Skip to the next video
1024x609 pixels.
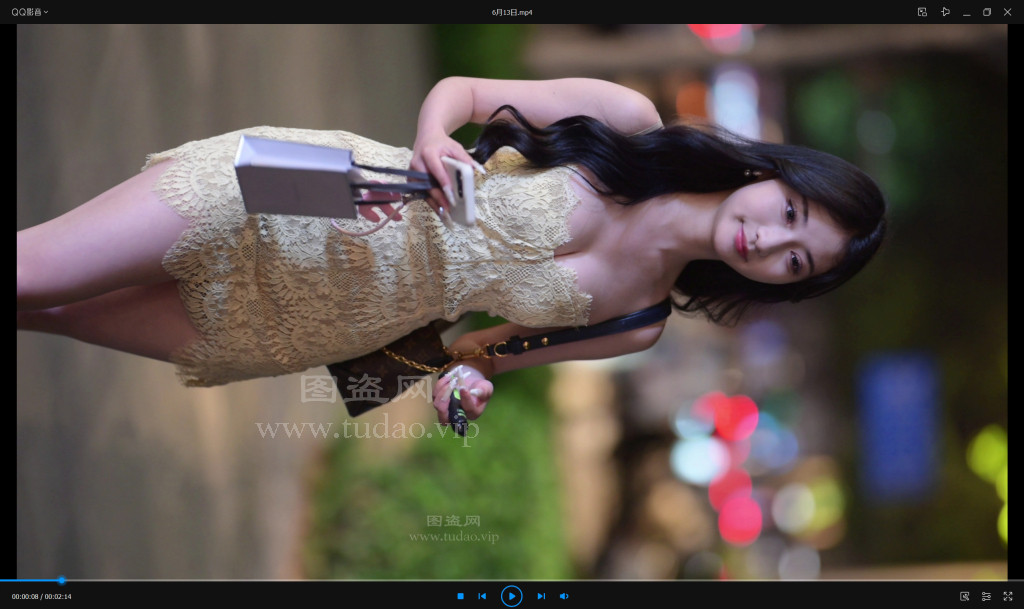pyautogui.click(x=541, y=596)
